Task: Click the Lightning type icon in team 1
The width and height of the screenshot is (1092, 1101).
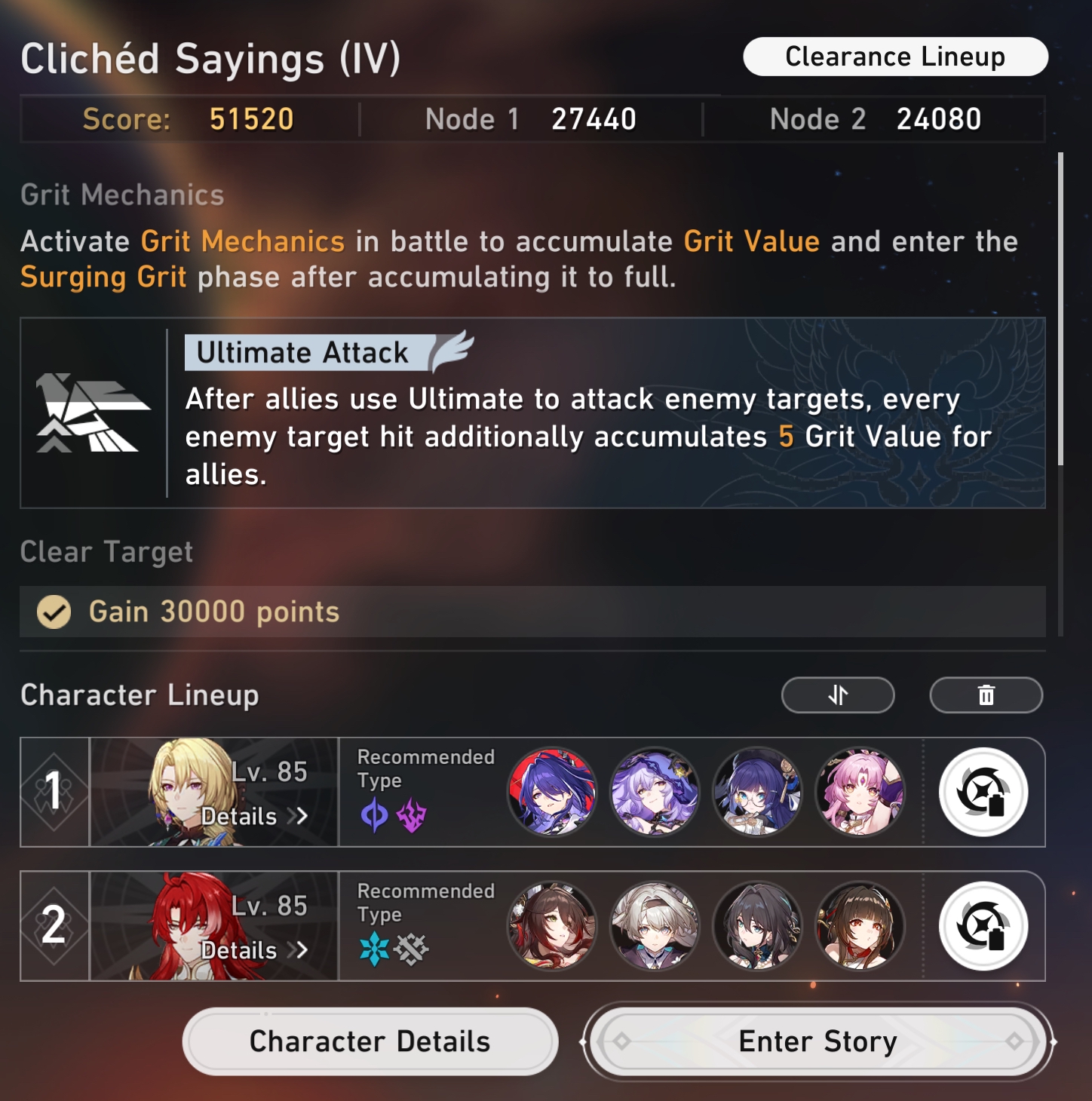Action: pyautogui.click(x=412, y=815)
